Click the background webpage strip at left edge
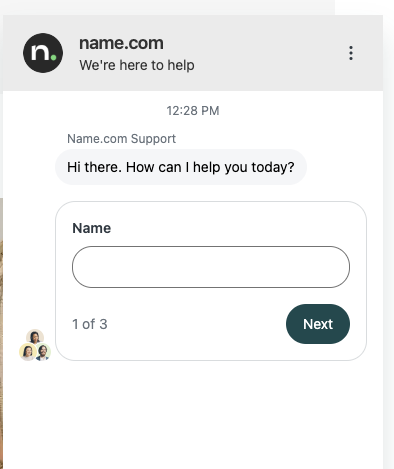This screenshot has width=394, height=469. point(1,333)
